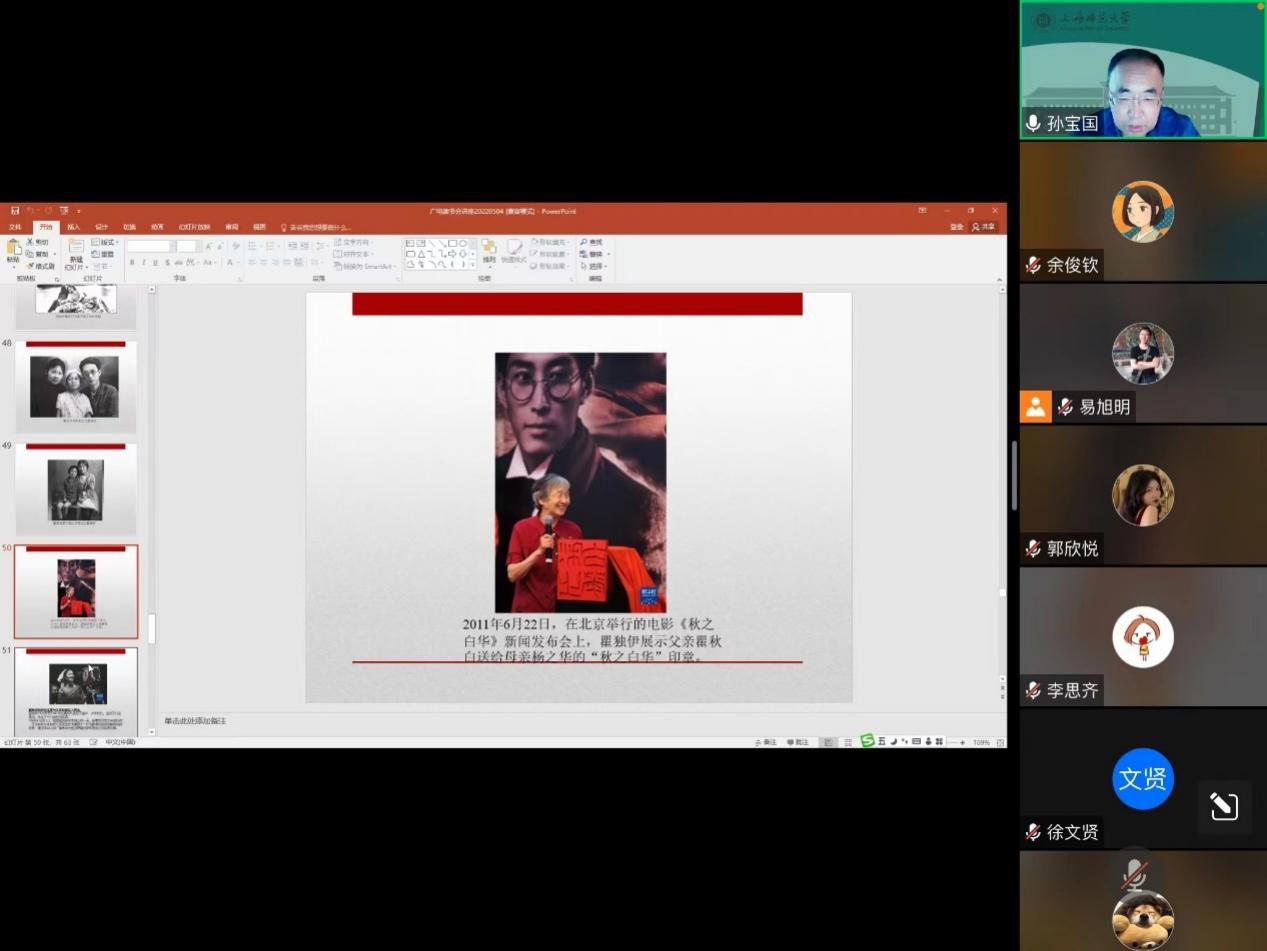This screenshot has width=1267, height=951.
Task: Click the fit slide to window icon
Action: click(x=997, y=742)
